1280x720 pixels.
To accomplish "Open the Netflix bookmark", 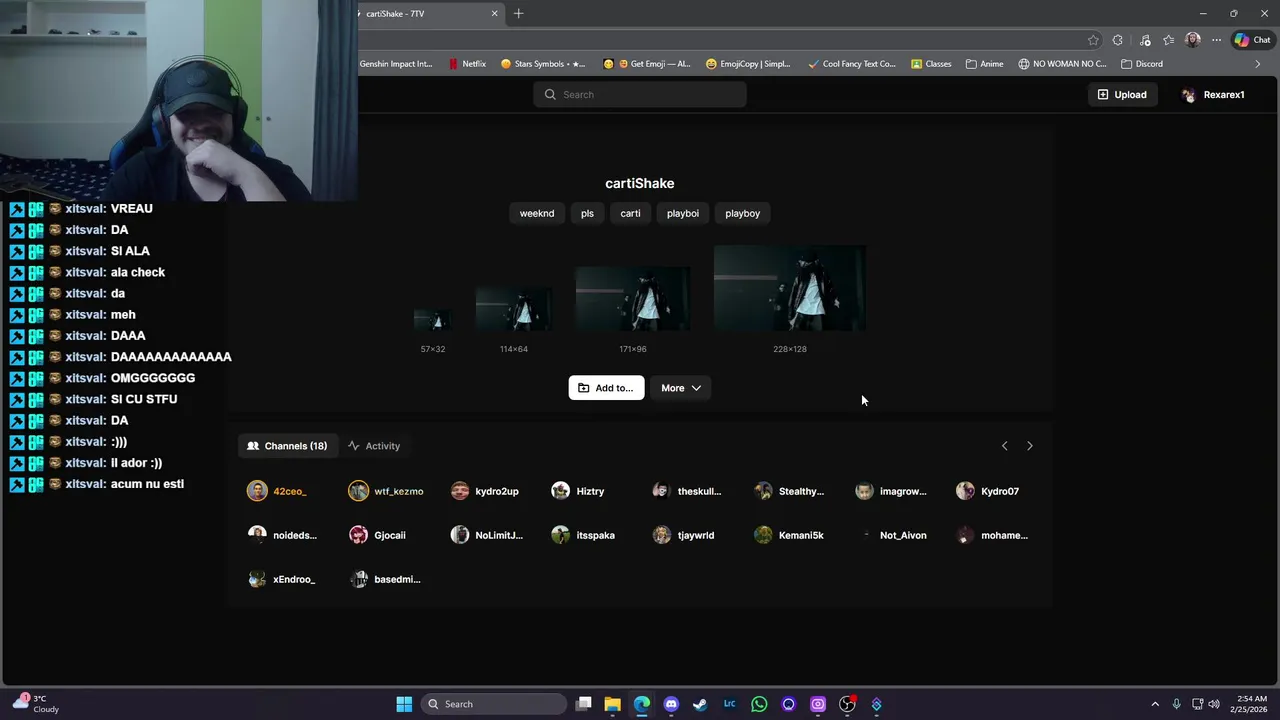I will click(x=467, y=64).
